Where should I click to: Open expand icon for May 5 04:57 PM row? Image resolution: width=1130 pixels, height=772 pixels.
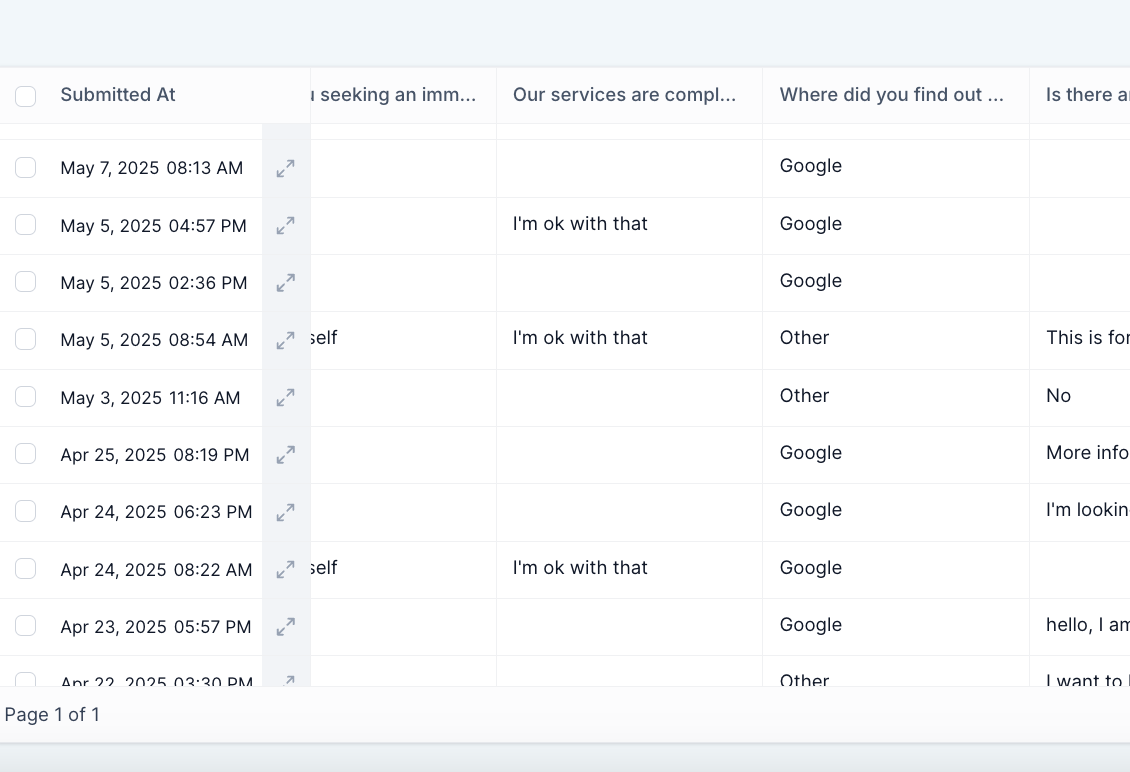[x=286, y=226]
